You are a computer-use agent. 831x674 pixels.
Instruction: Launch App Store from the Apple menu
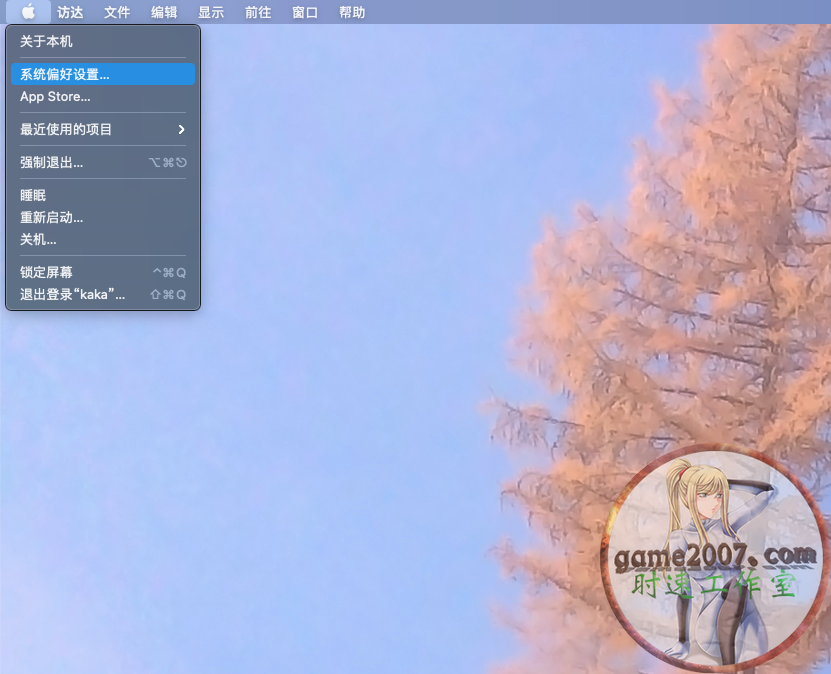[x=55, y=97]
